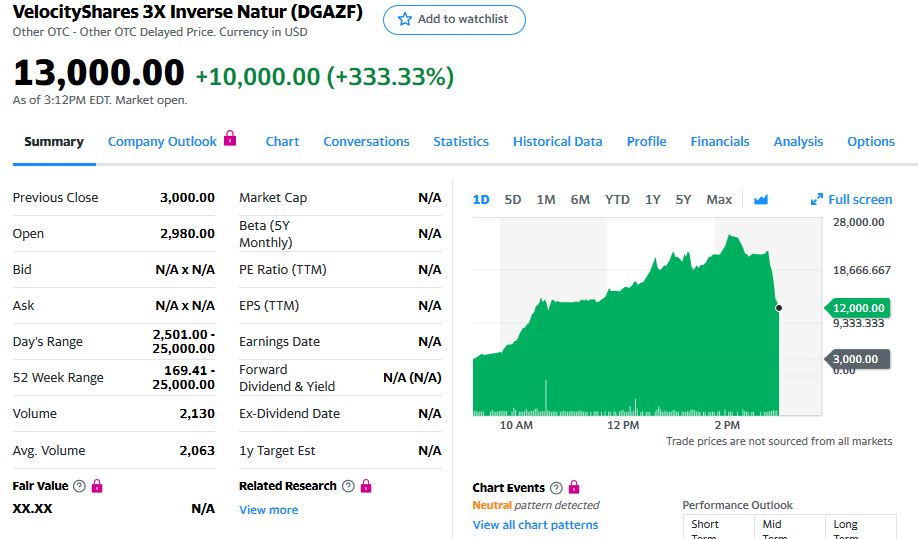Click the gray 3,000.00 previous close label
Viewport: 918px width, 539px height.
pos(858,359)
